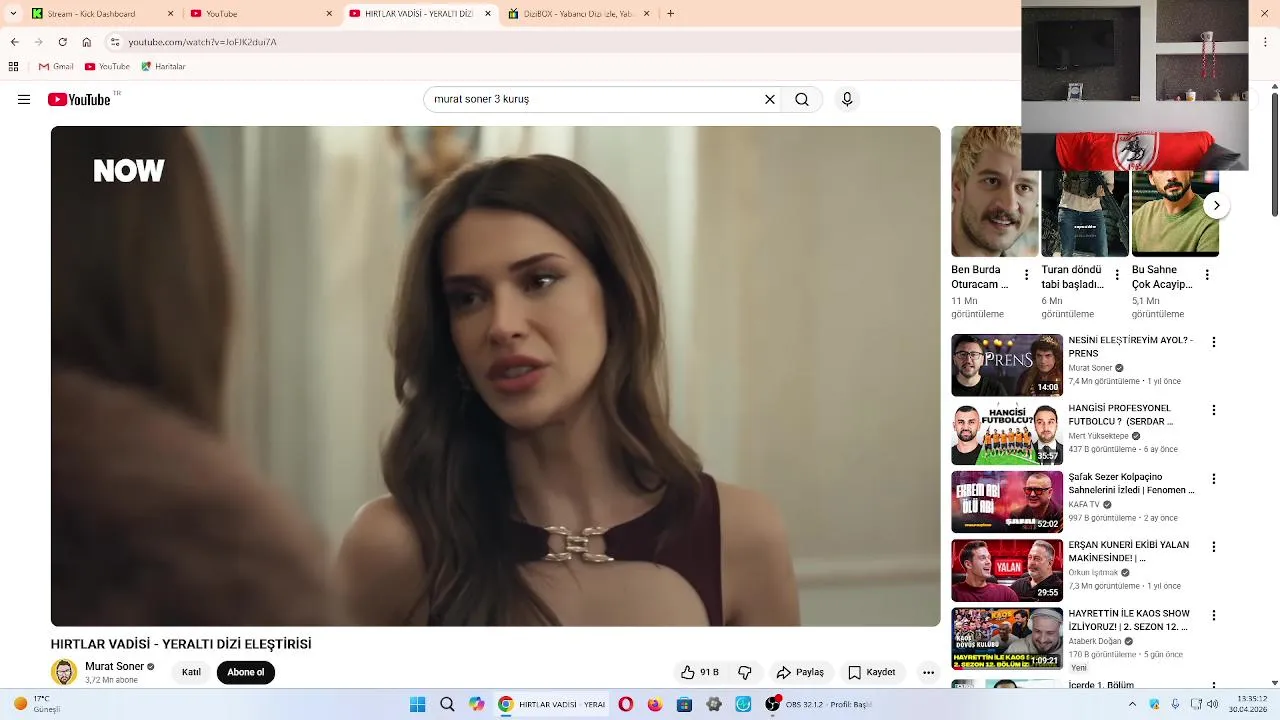This screenshot has width=1280, height=720.
Task: Subscribe with the Abone ol button
Action: 246,672
